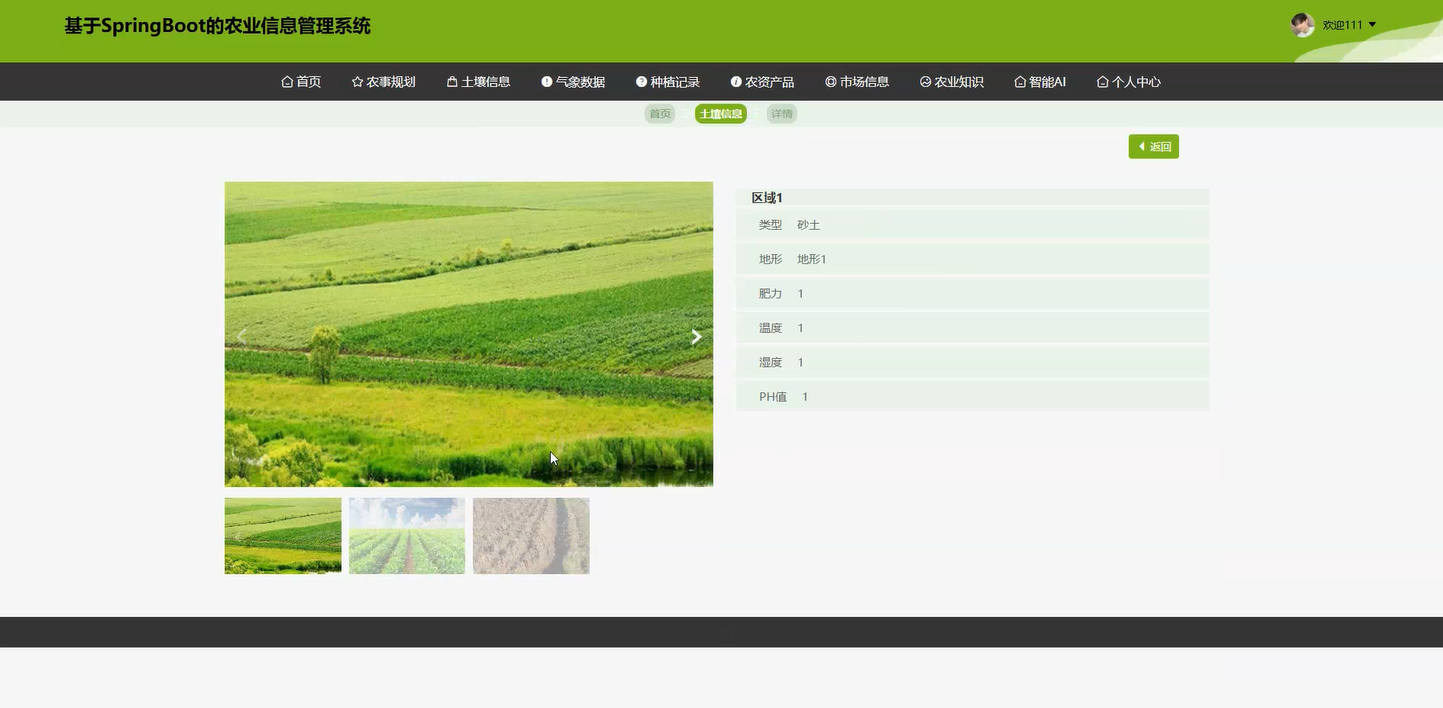The width and height of the screenshot is (1443, 708).
Task: Click the 肥力 row
Action: coord(973,293)
